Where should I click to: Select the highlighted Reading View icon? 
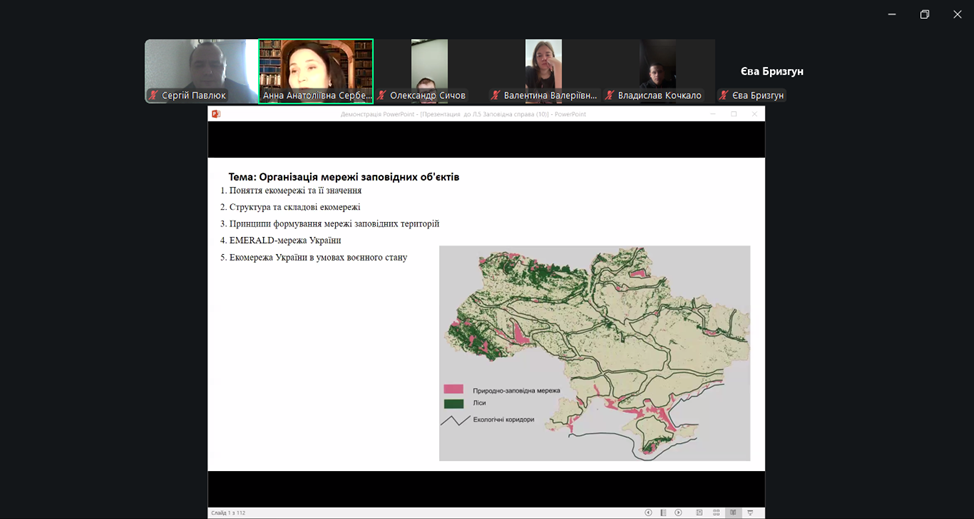coord(733,513)
